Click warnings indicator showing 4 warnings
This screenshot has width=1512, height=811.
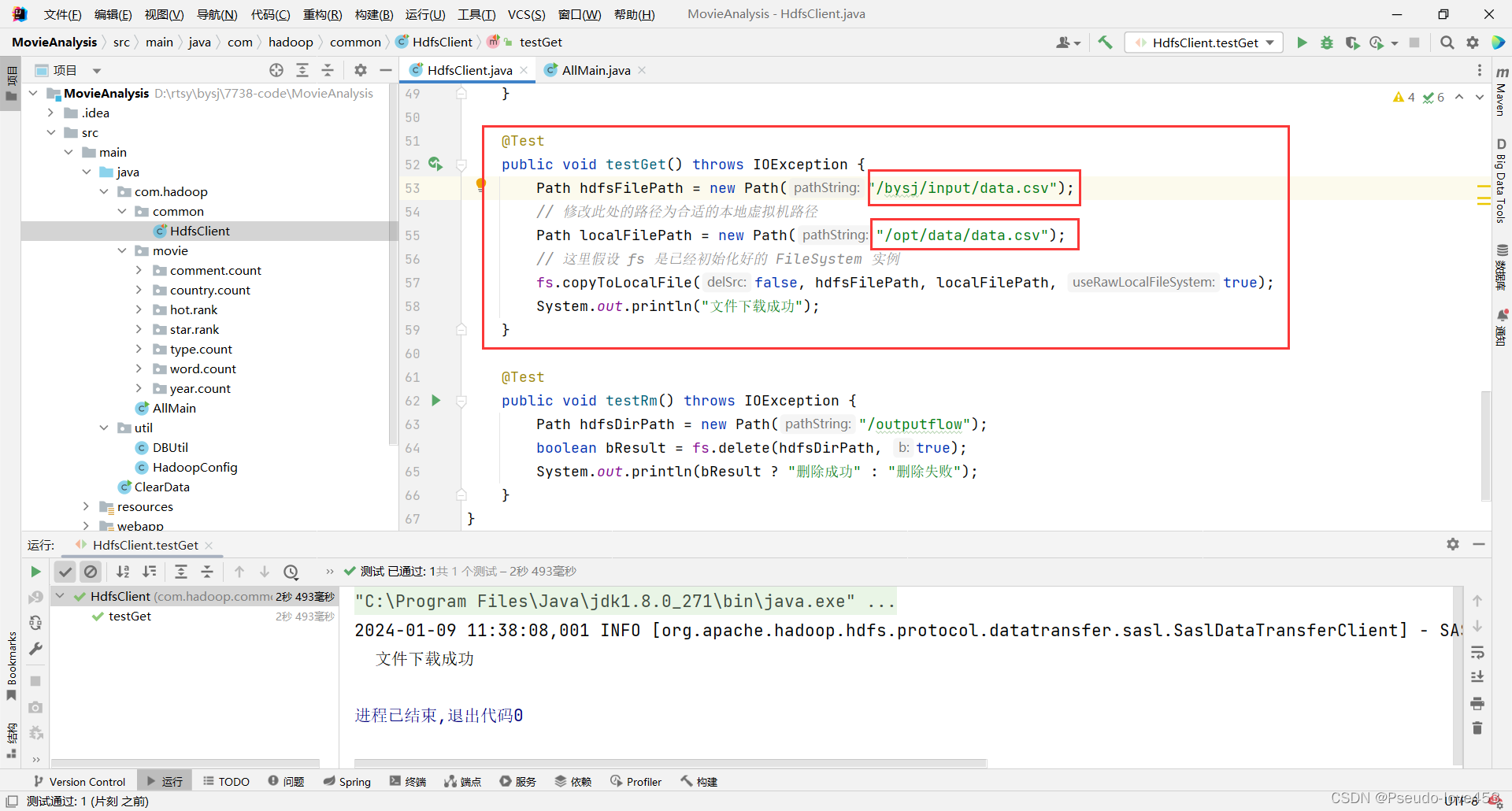[1404, 97]
